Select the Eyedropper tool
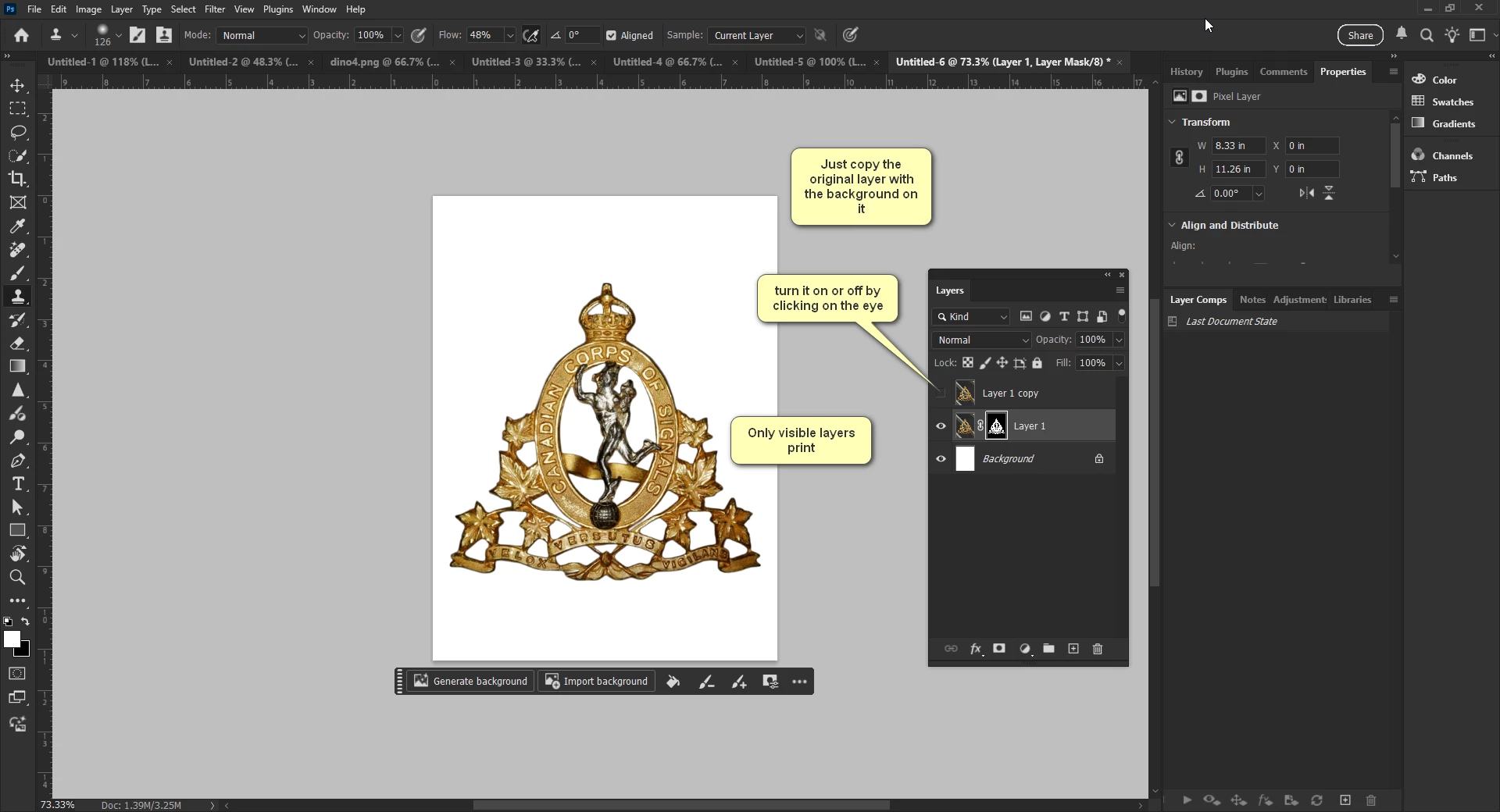This screenshot has height=812, width=1500. coord(17,226)
